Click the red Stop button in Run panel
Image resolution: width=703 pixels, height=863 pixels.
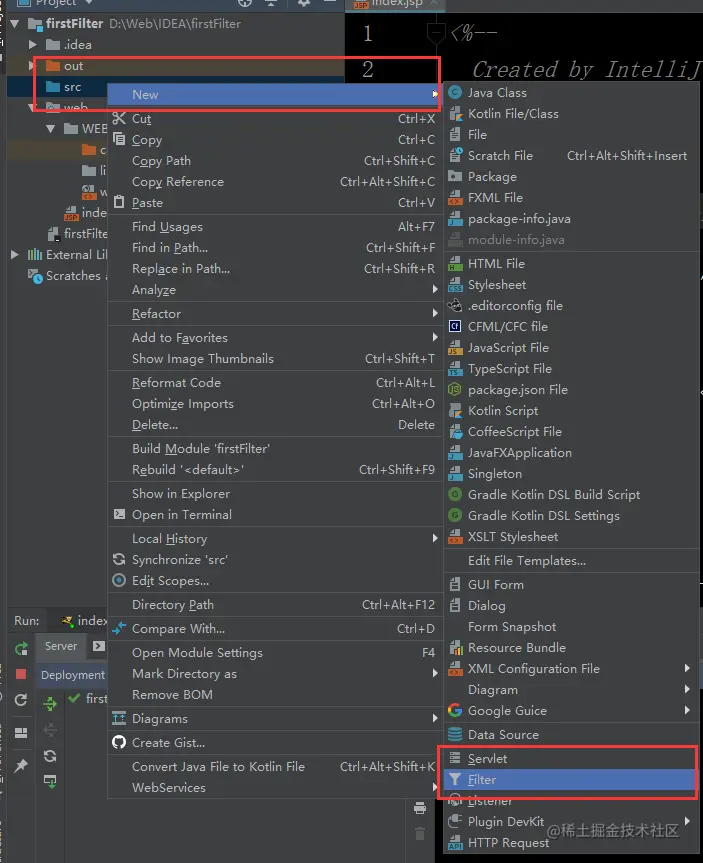pyautogui.click(x=21, y=674)
